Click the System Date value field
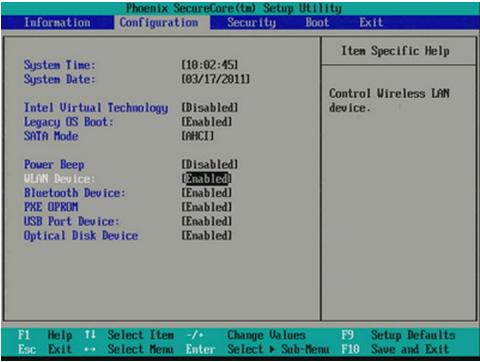The width and height of the screenshot is (480, 362). click(x=216, y=79)
